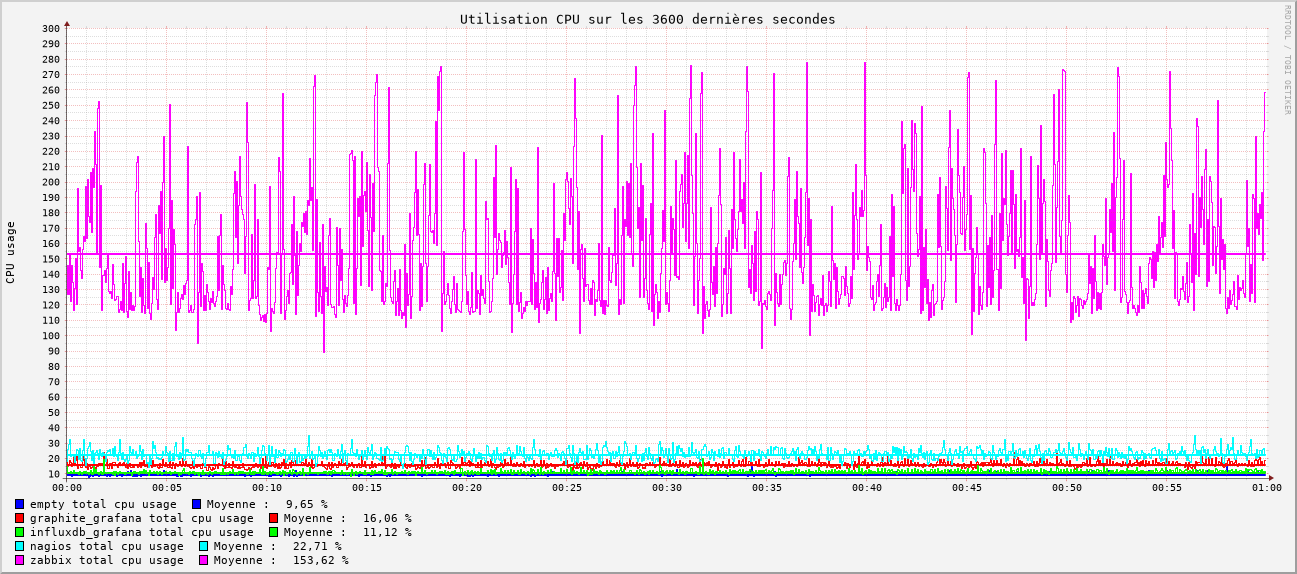Click the 00:45 time axis label
Viewport: 1297px width, 574px height.
tap(967, 488)
